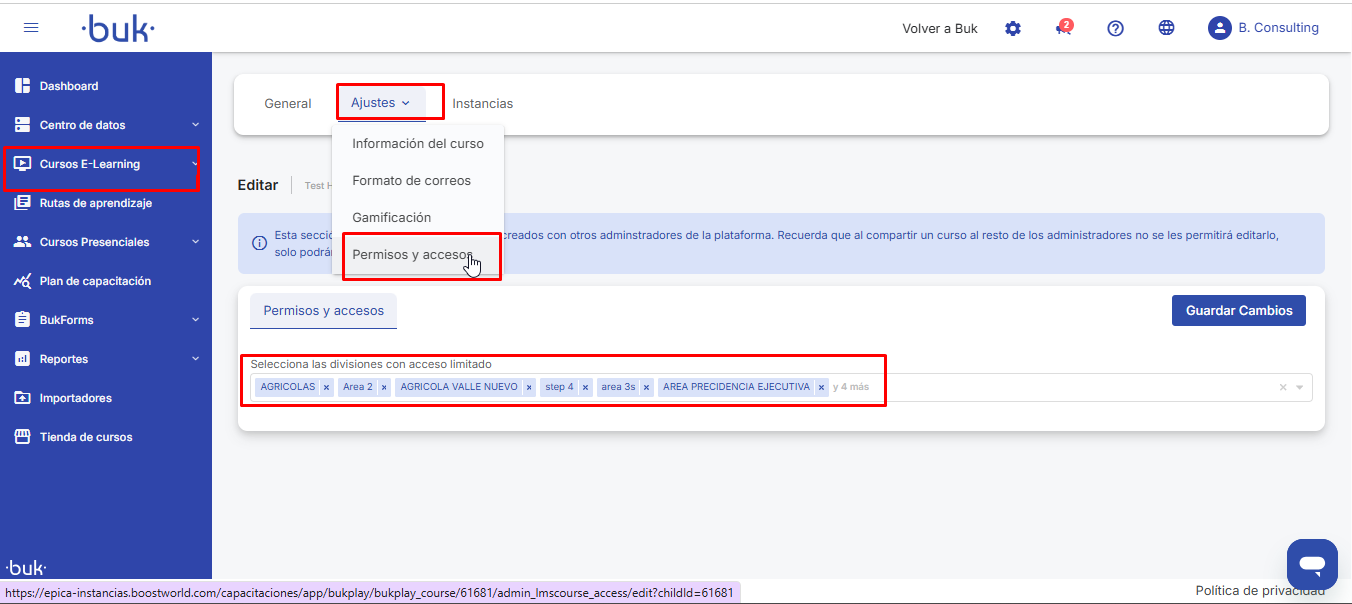Remove the AREA PRECIDENCIA EJECUTIVA tag
The image size is (1352, 604).
tap(821, 387)
